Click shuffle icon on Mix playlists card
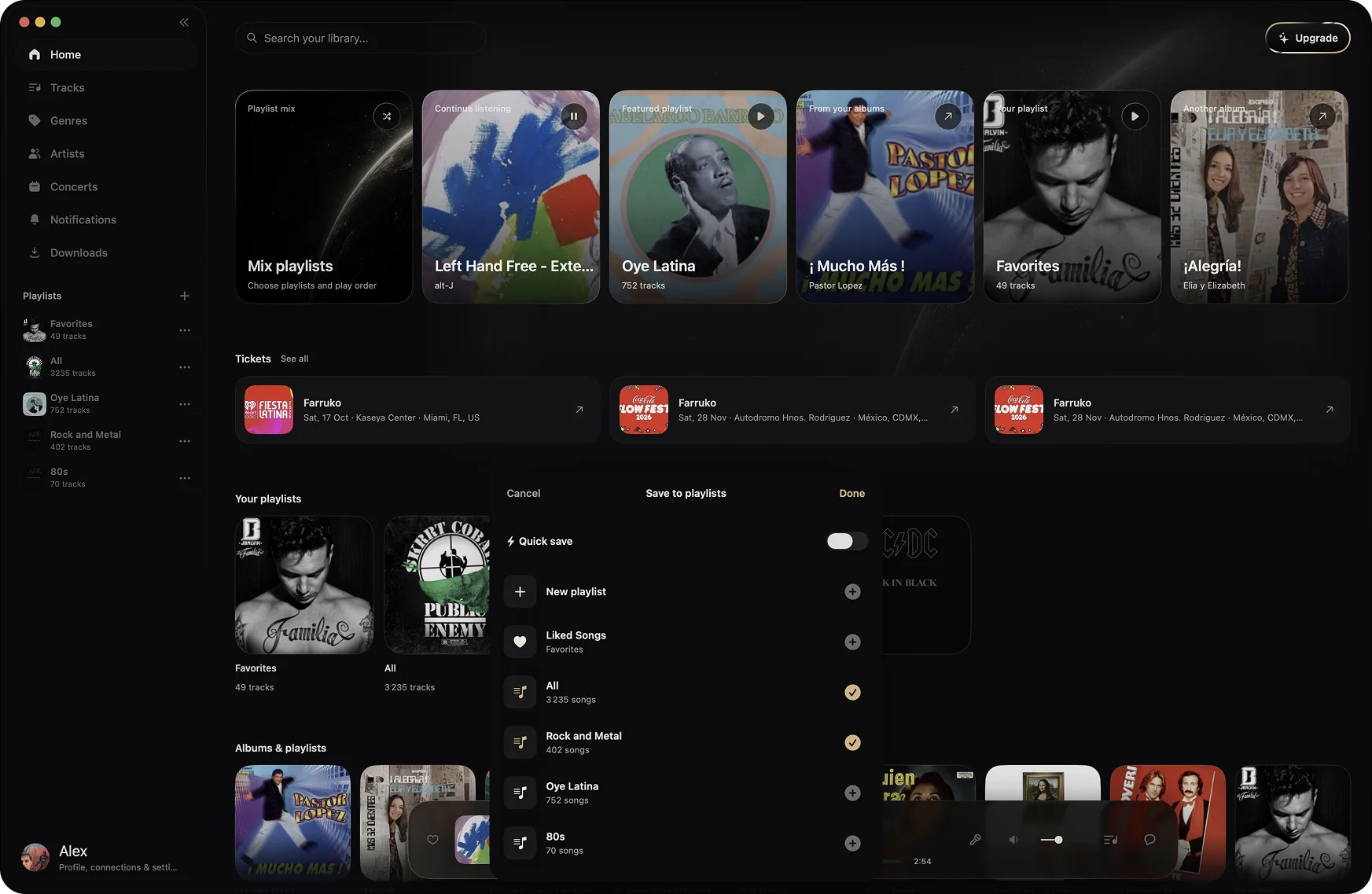This screenshot has height=894, width=1372. [x=387, y=116]
